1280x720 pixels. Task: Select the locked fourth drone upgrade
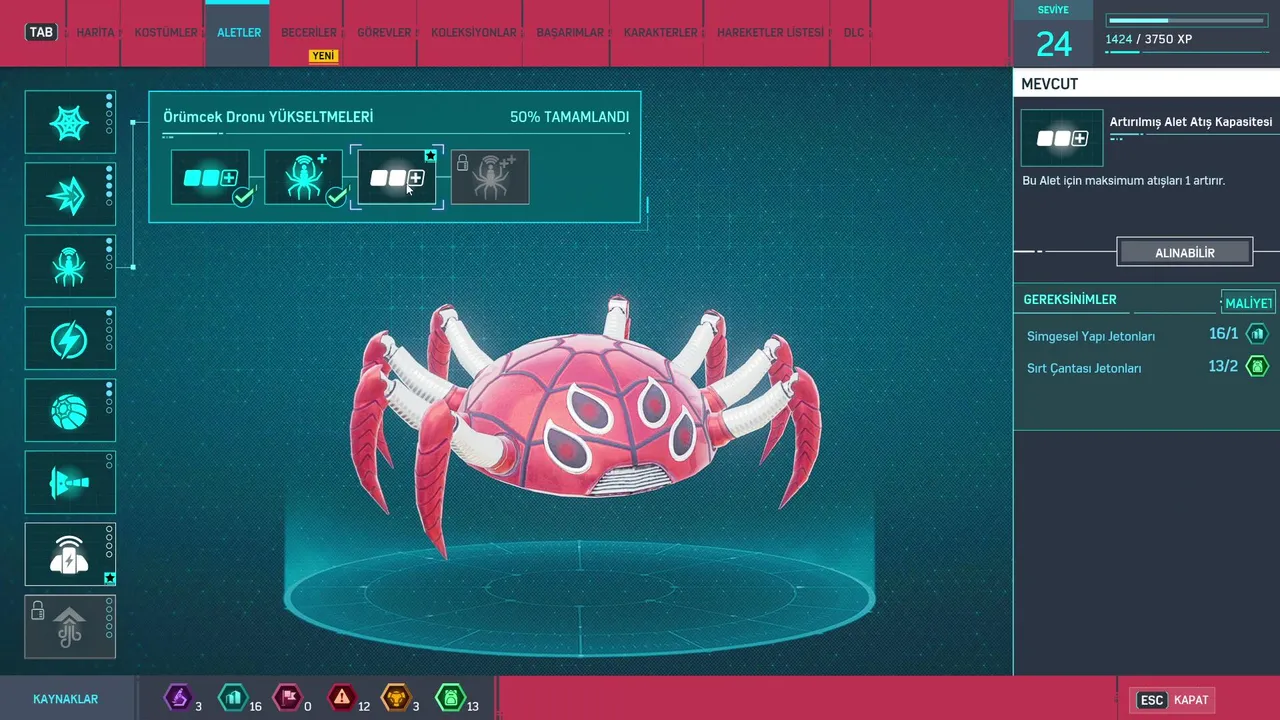click(490, 177)
